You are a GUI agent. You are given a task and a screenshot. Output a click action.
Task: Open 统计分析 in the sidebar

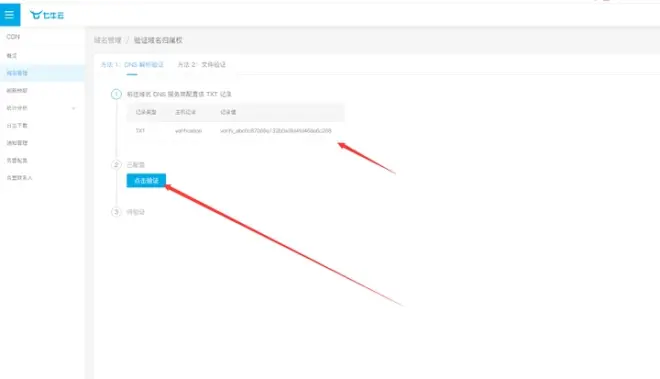[x=17, y=108]
